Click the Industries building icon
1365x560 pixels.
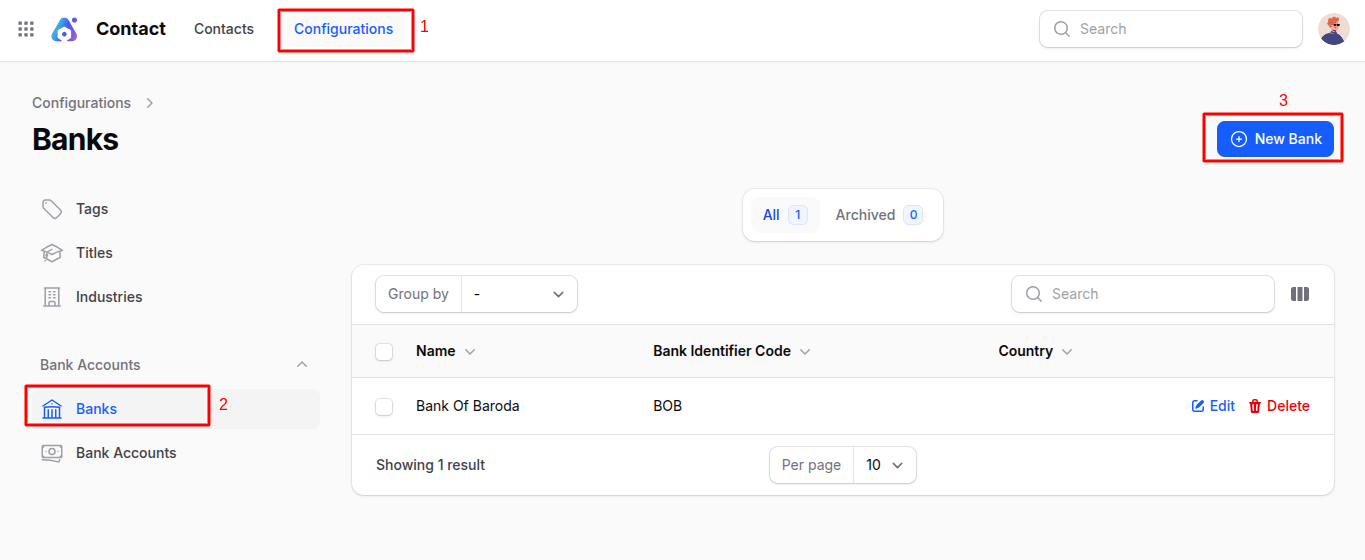pos(52,297)
